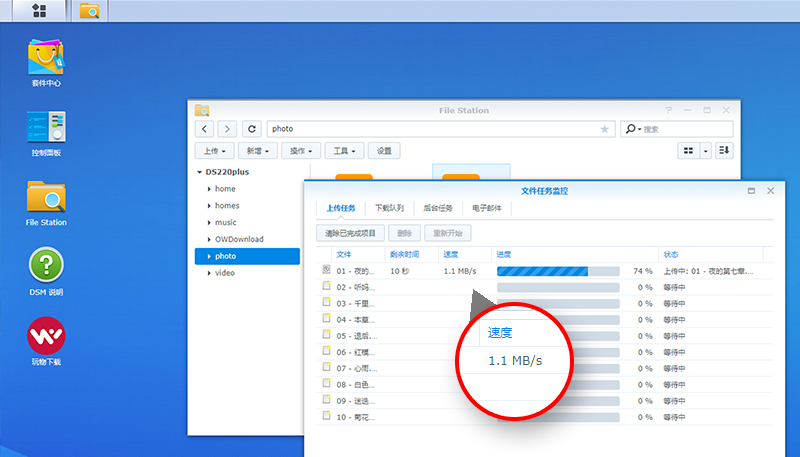800x457 pixels.
Task: Go back with the left arrow button
Action: click(x=205, y=129)
